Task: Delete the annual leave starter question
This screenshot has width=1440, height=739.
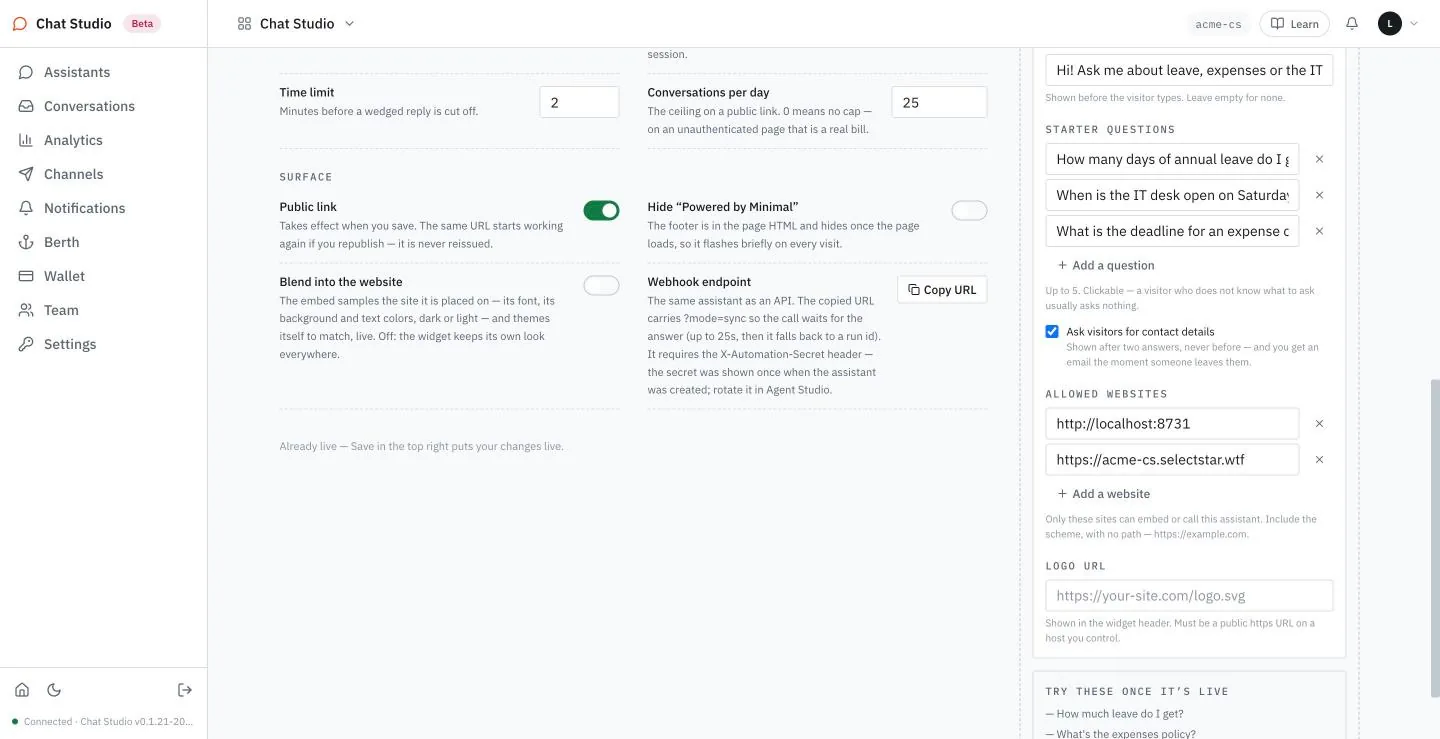Action: point(1319,159)
